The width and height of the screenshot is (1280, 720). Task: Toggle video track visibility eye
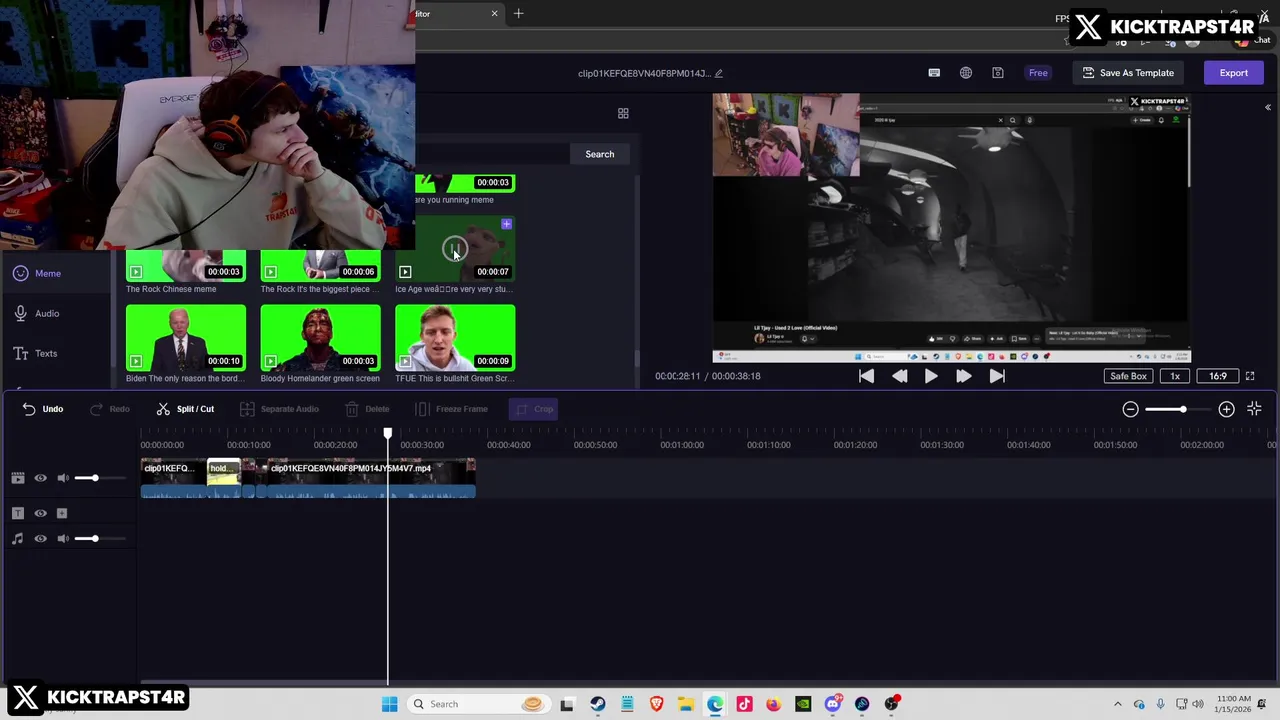tap(41, 478)
